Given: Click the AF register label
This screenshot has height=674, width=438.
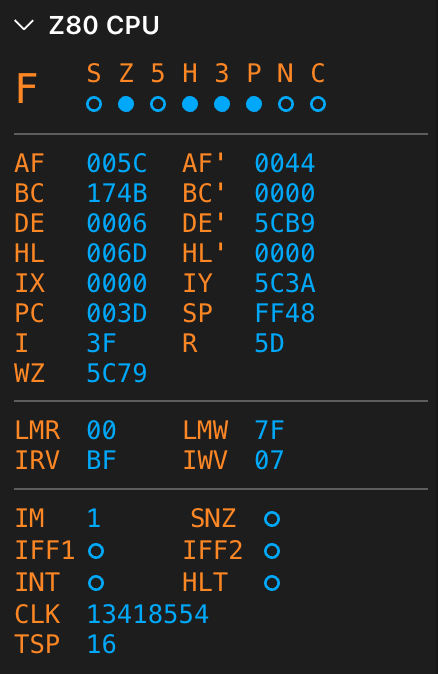Looking at the screenshot, I should pyautogui.click(x=29, y=163).
